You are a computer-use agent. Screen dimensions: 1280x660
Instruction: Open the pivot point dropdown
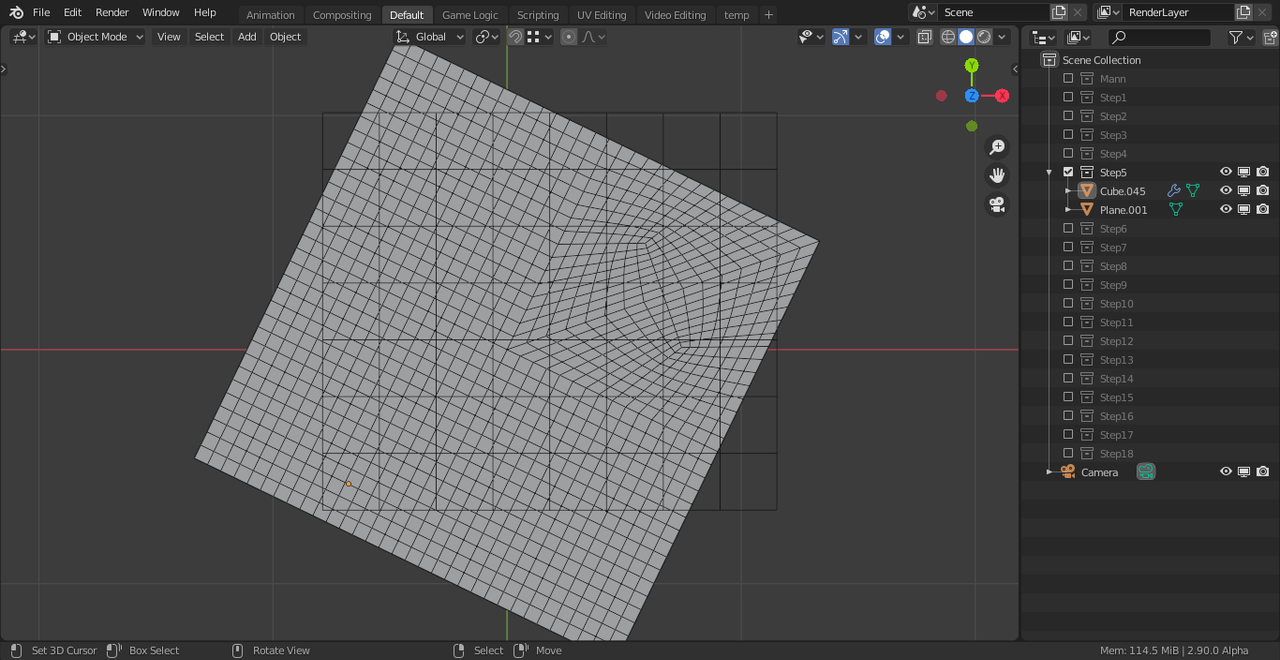(x=487, y=37)
